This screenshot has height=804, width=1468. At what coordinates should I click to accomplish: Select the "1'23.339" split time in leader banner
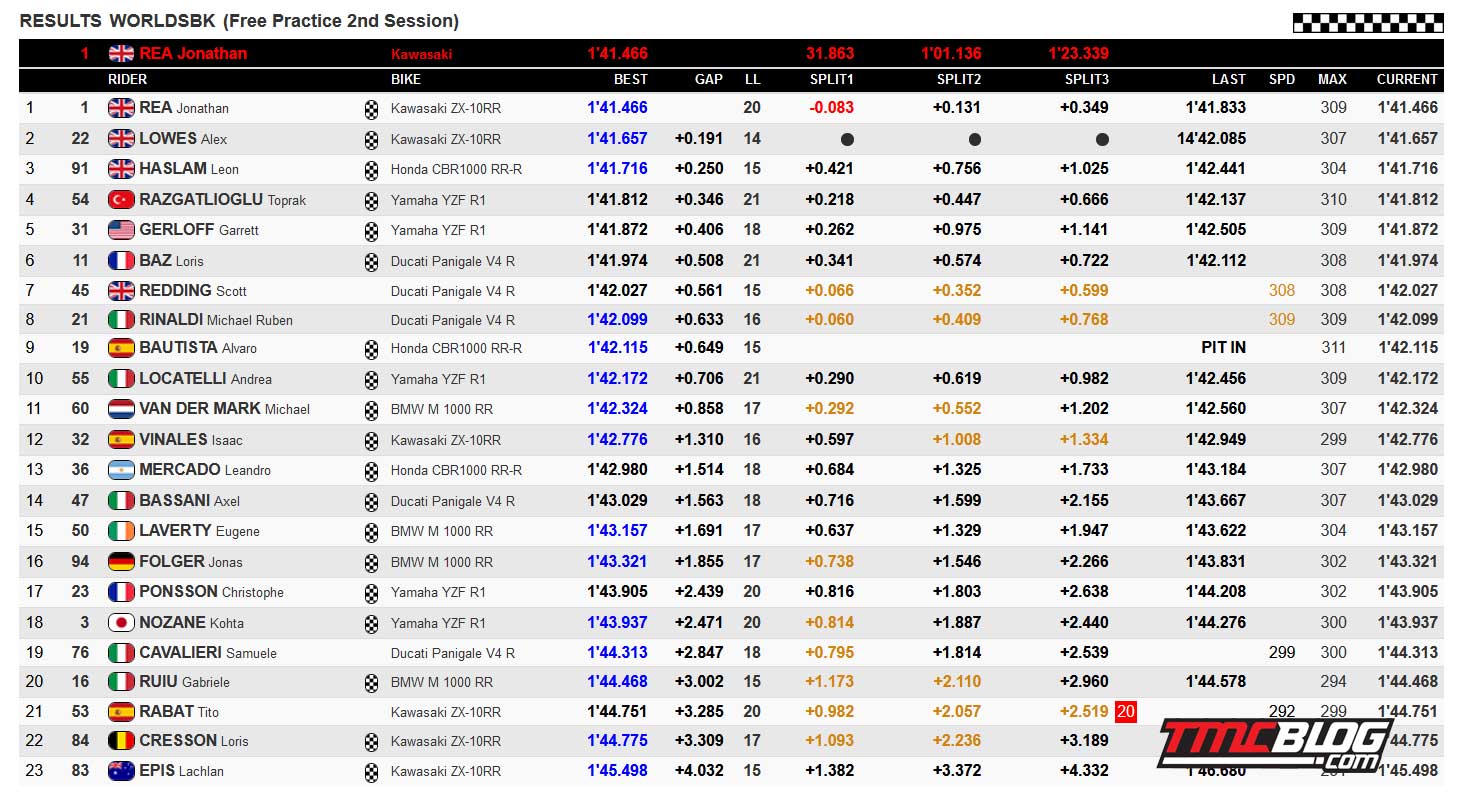(1078, 54)
